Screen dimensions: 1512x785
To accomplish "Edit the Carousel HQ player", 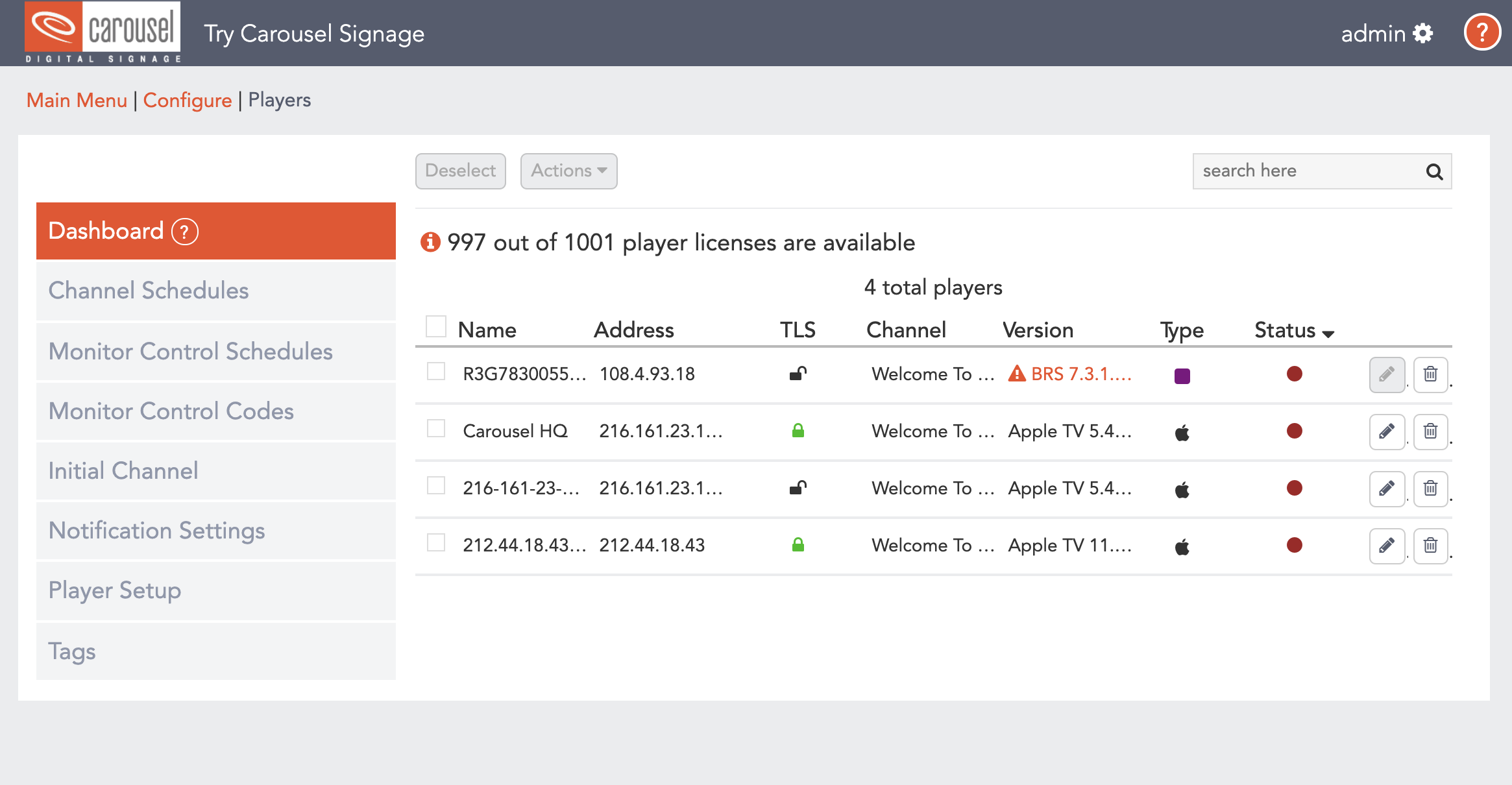I will pyautogui.click(x=1386, y=431).
